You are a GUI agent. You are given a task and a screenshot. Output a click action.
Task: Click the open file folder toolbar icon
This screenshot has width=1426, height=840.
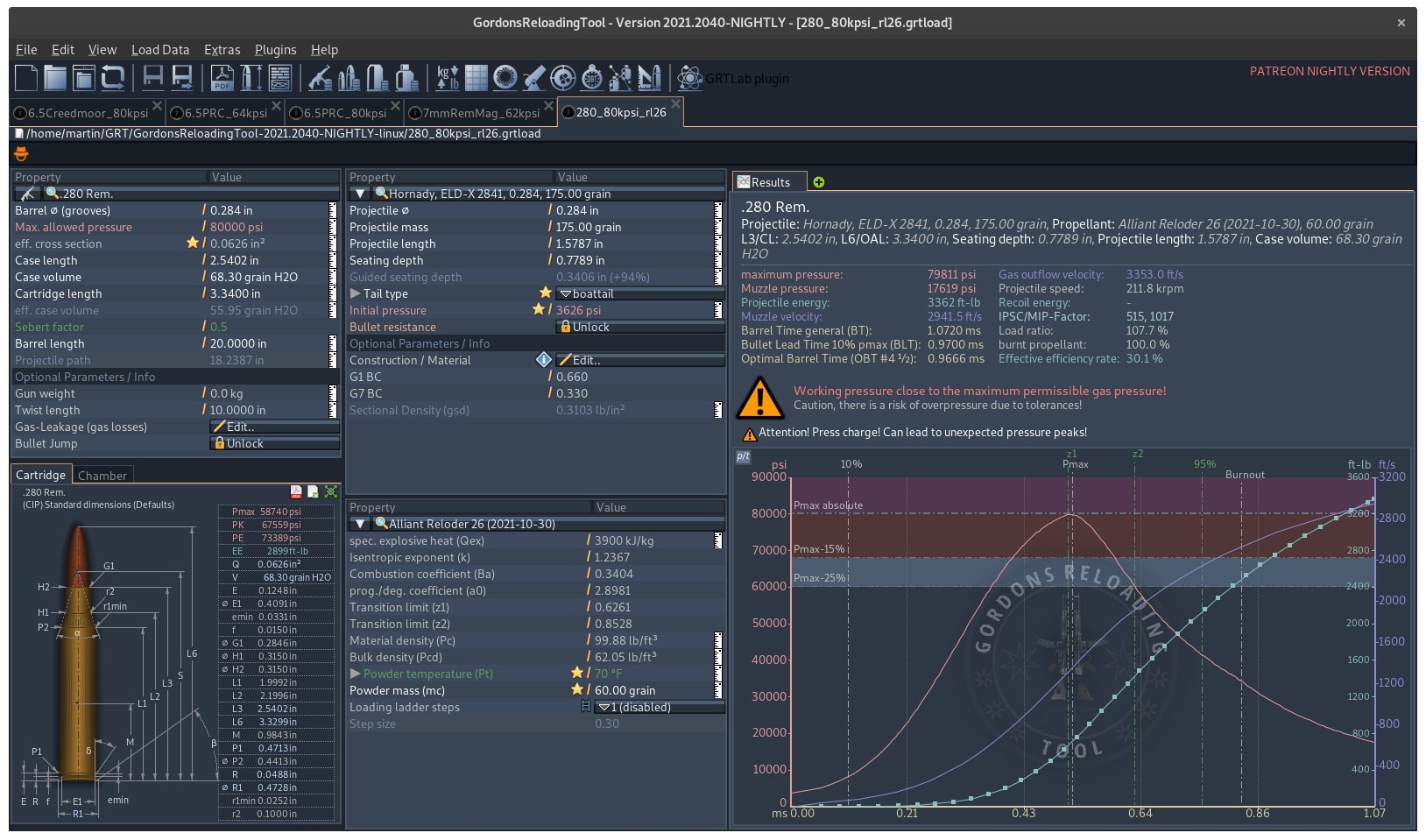tap(55, 78)
